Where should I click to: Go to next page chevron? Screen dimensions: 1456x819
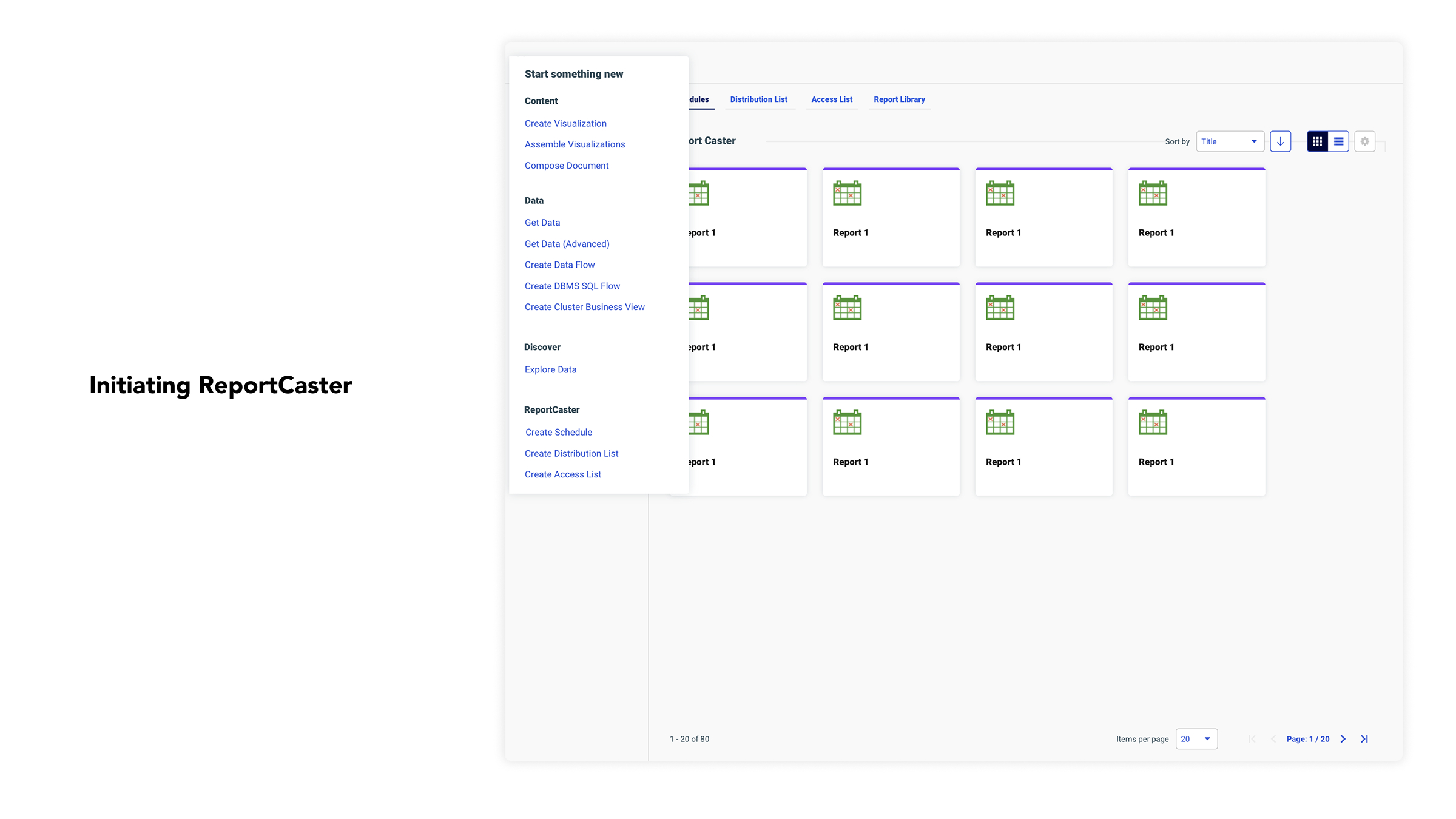pos(1343,739)
